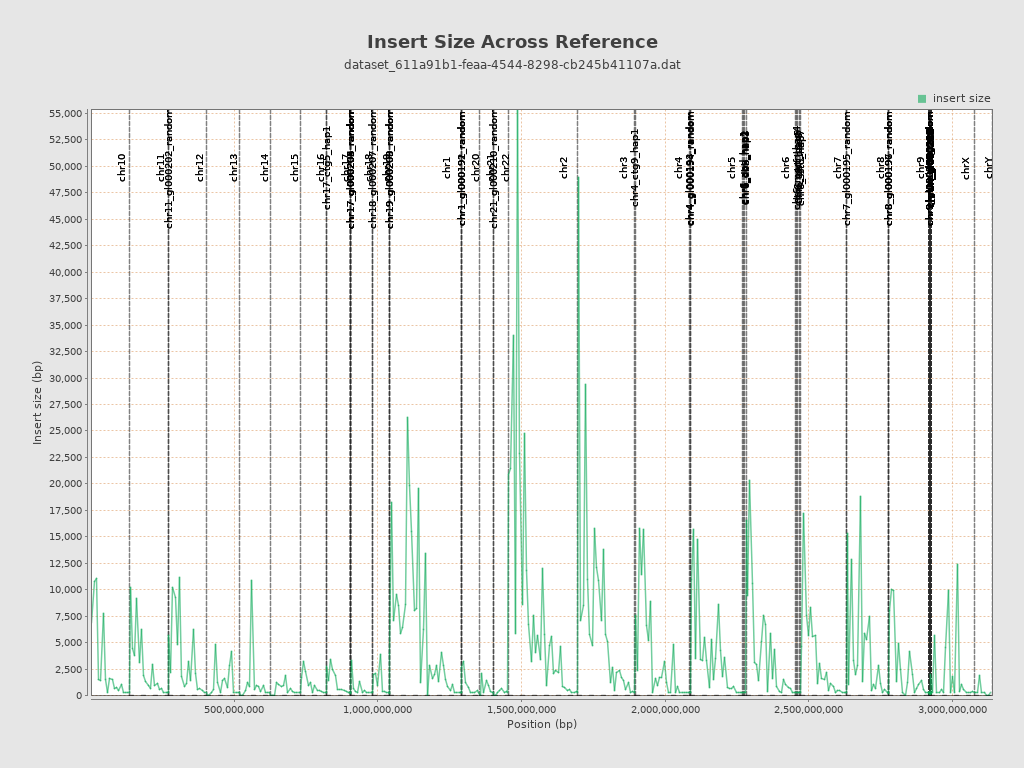The height and width of the screenshot is (768, 1024).
Task: Select the chrX chromosome label
Action: pos(966,167)
